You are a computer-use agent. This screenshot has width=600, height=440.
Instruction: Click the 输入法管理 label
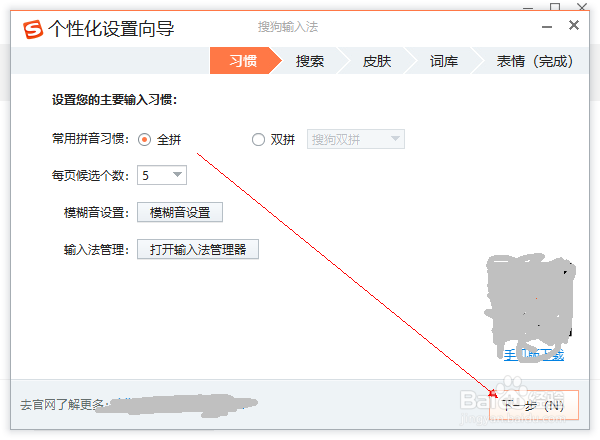click(96, 250)
